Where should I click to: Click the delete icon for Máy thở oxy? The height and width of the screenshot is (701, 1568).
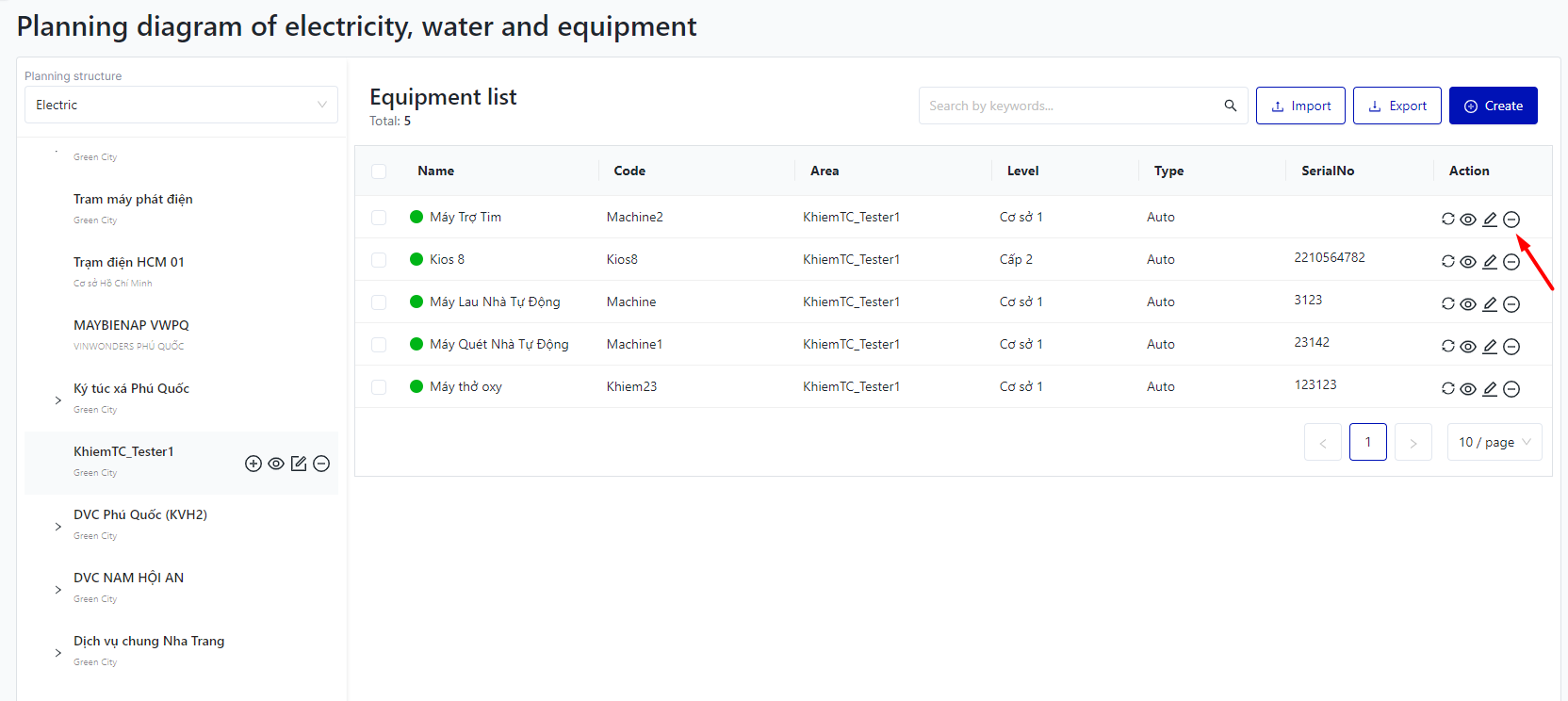coord(1511,389)
